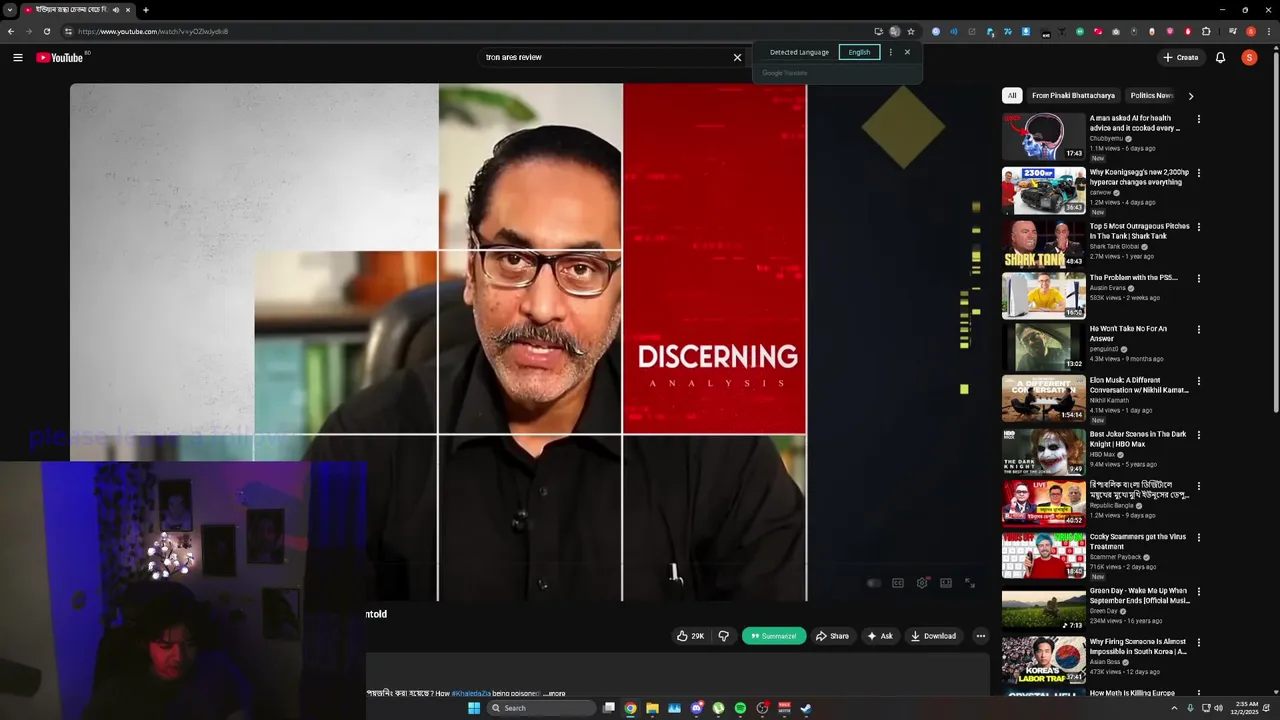Open File Explorer from taskbar

653,708
